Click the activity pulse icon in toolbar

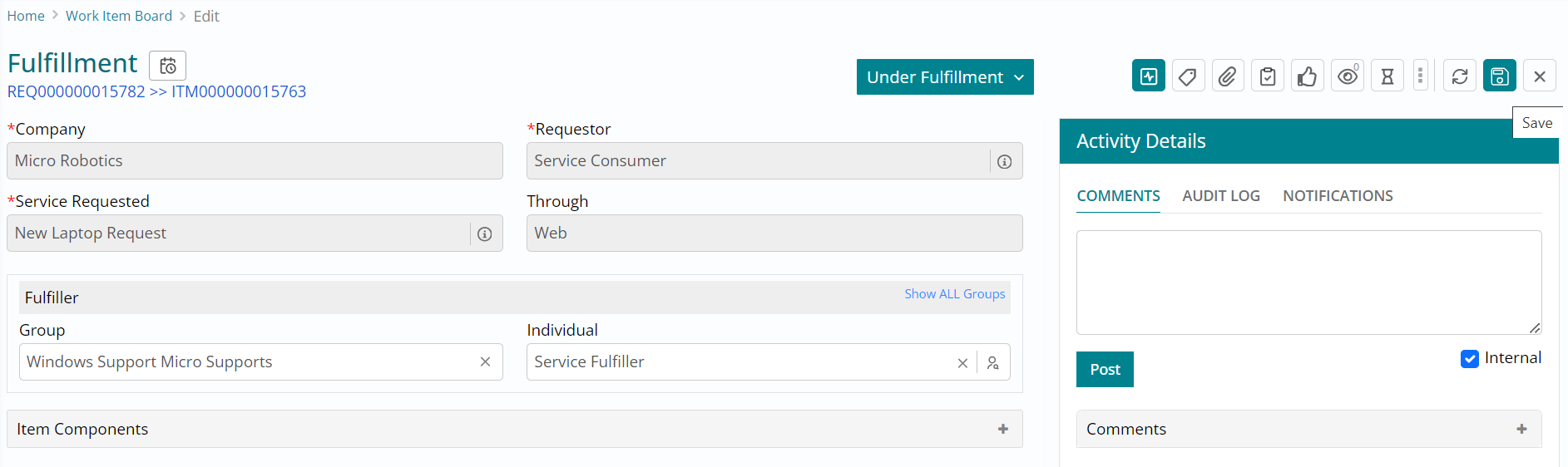tap(1148, 76)
